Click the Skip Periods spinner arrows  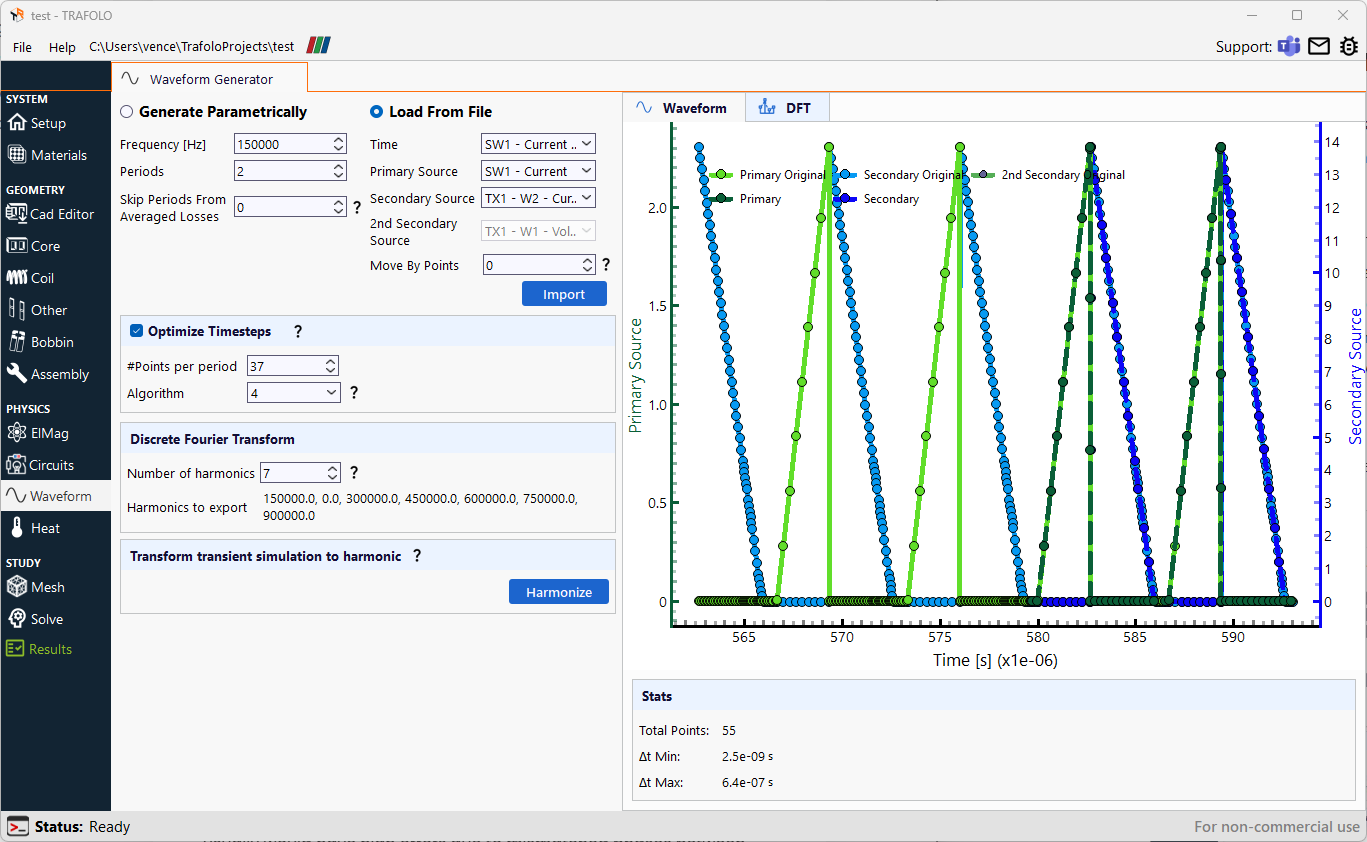tap(339, 206)
